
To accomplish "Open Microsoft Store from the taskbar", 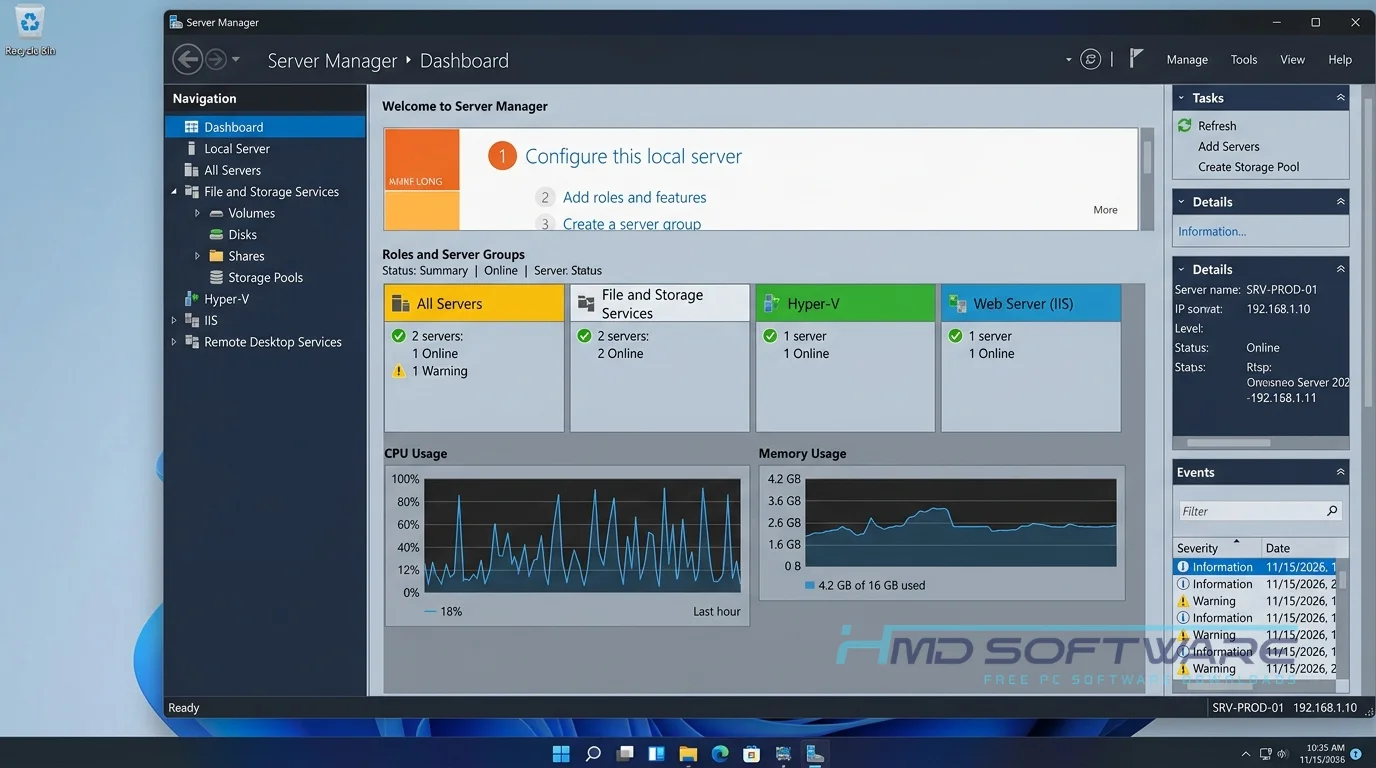I will point(752,753).
